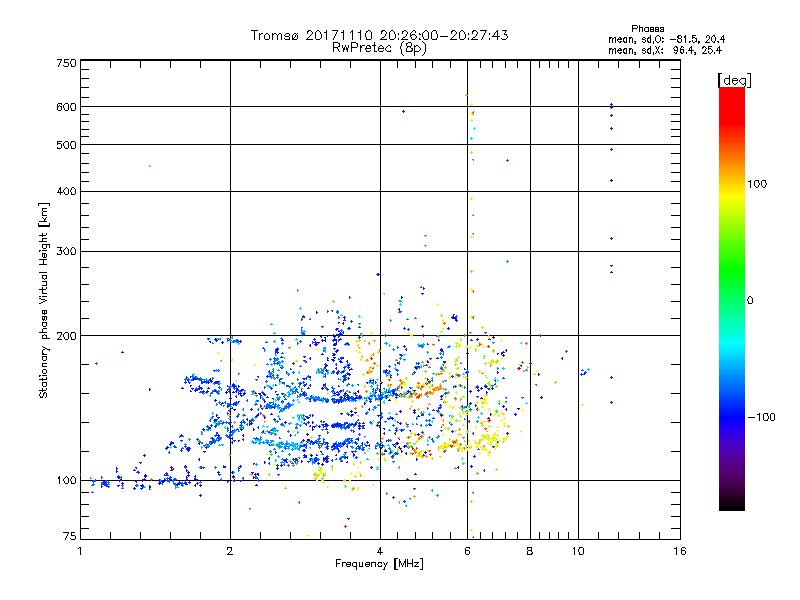Click the y-axis tick label "75"
The image size is (800, 600).
(70, 536)
